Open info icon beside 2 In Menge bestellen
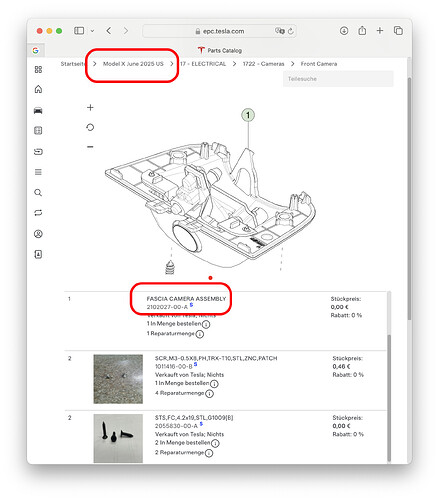Screen dimensions: 439x500 [215, 443]
